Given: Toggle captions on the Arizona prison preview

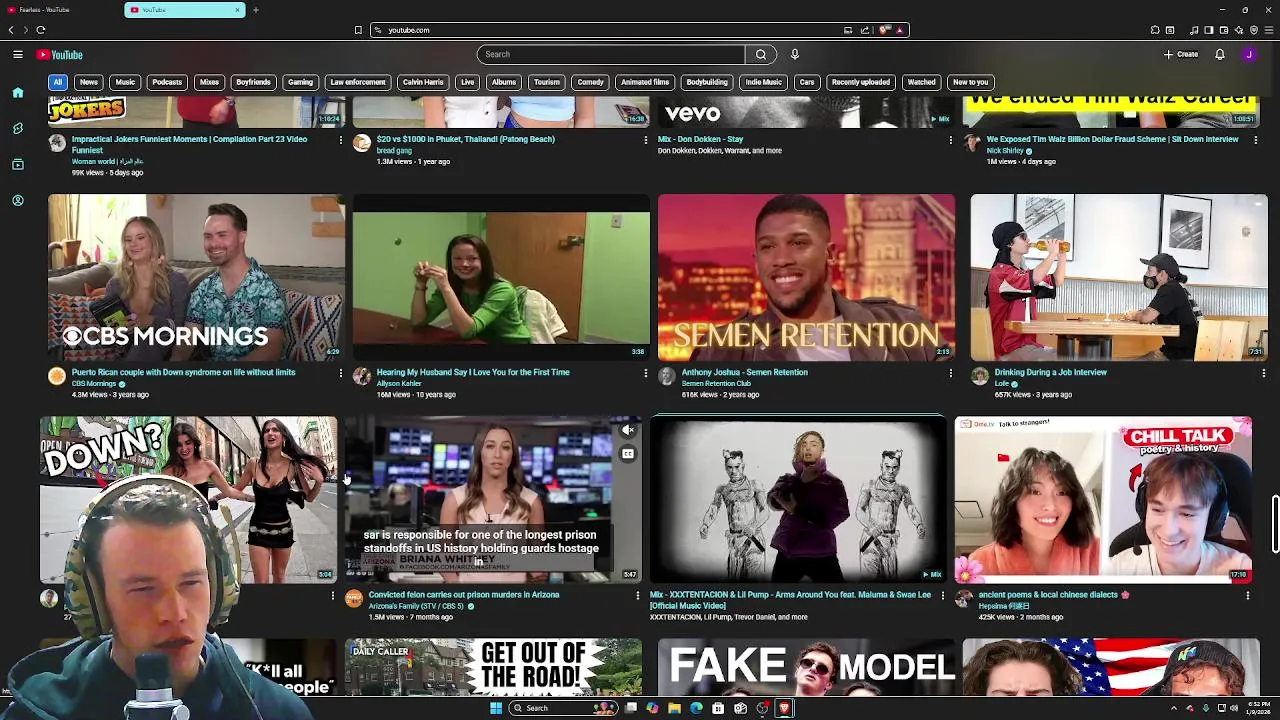Looking at the screenshot, I should point(628,454).
